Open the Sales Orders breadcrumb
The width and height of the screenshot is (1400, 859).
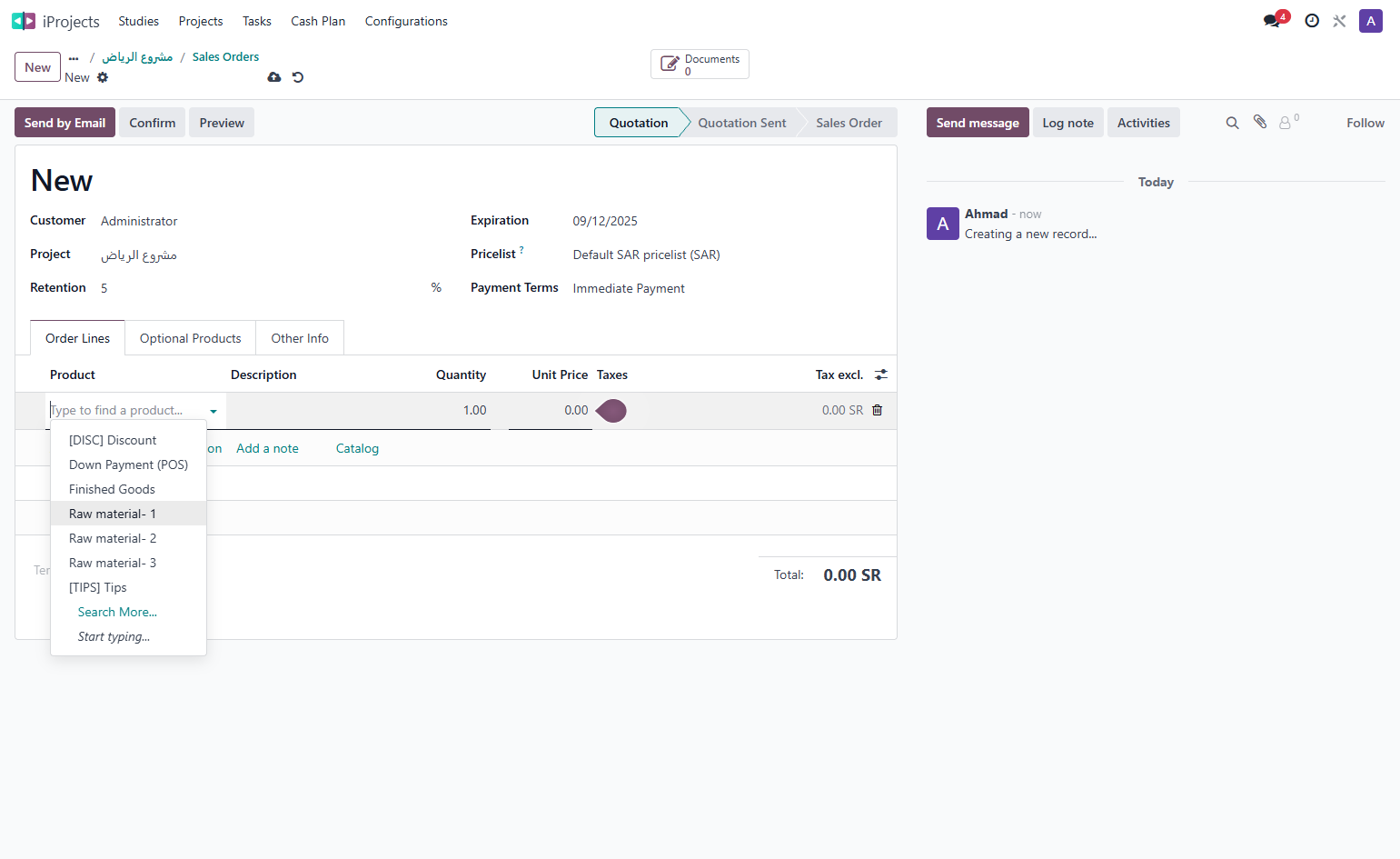pyautogui.click(x=225, y=56)
